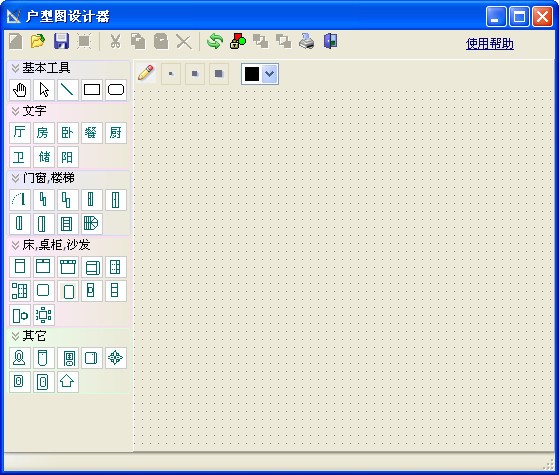Insert the 房 text label
Image resolution: width=559 pixels, height=475 pixels.
pyautogui.click(x=44, y=133)
